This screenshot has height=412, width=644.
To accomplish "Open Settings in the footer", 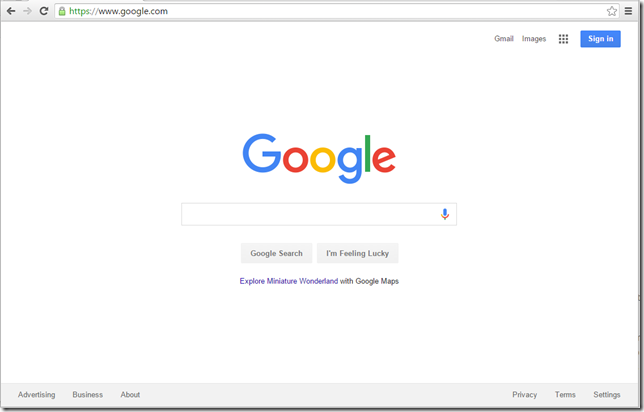I will pyautogui.click(x=607, y=394).
